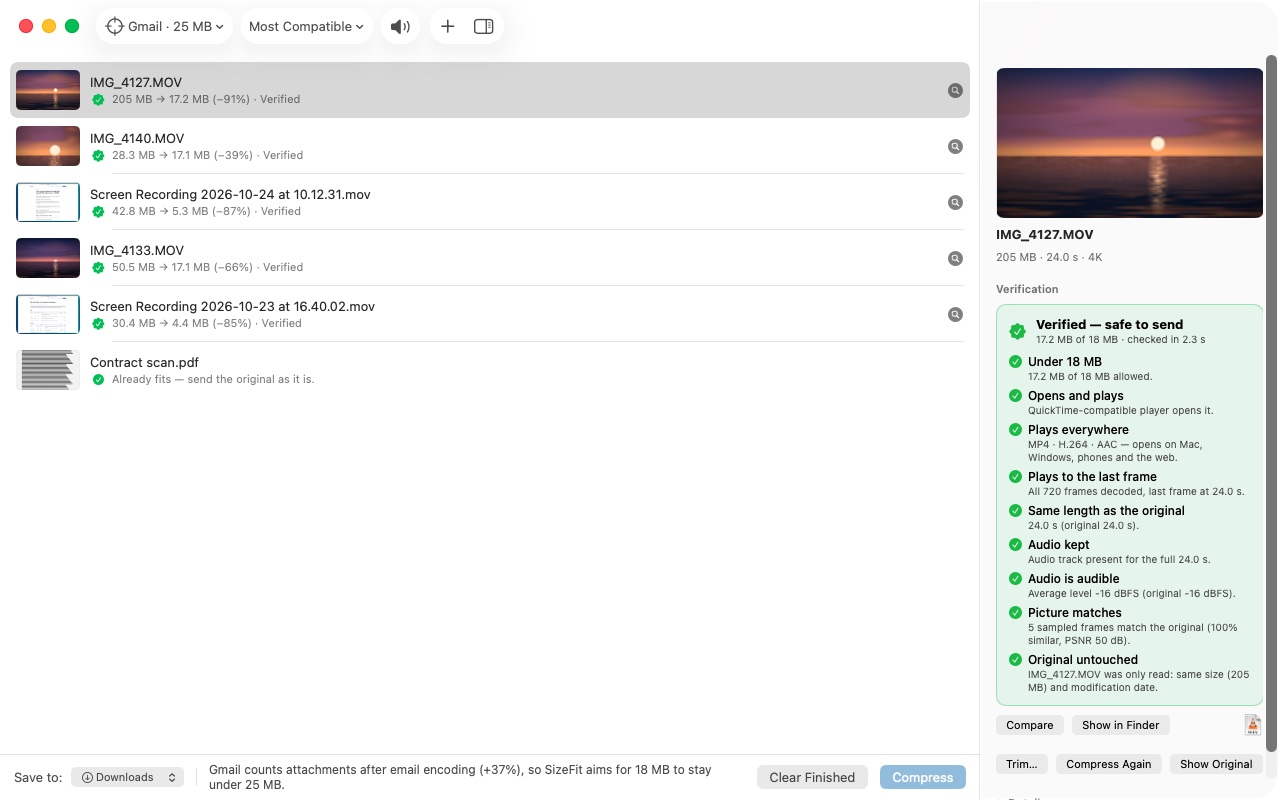The width and height of the screenshot is (1280, 800).
Task: Click the verified checkmark badge on IMG_4133.MOV
Action: click(x=98, y=268)
